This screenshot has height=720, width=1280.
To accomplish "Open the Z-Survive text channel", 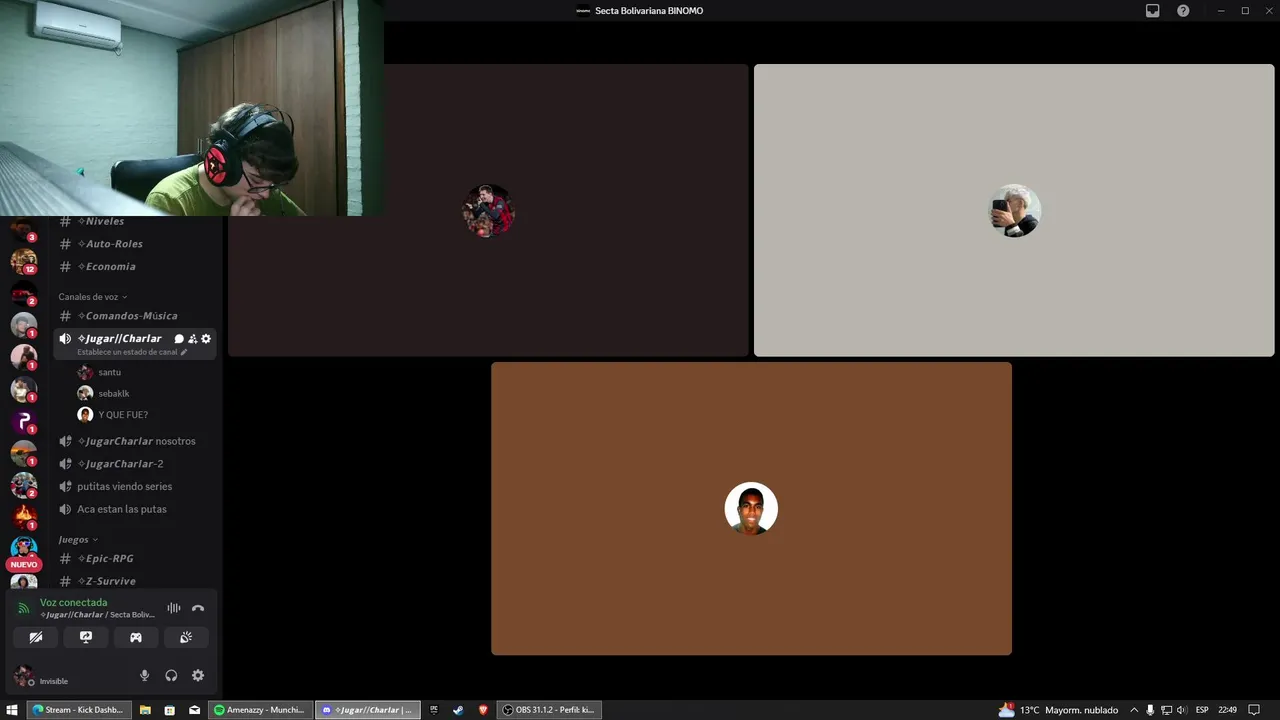I will click(133, 581).
